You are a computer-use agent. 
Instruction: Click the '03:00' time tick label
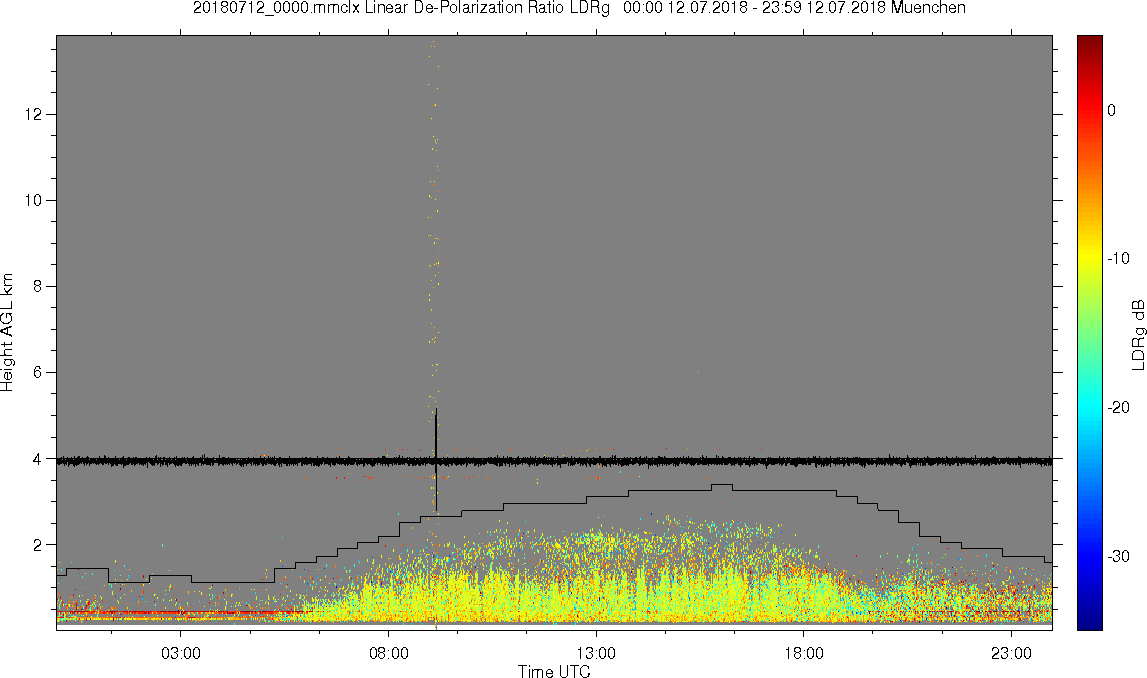point(181,653)
